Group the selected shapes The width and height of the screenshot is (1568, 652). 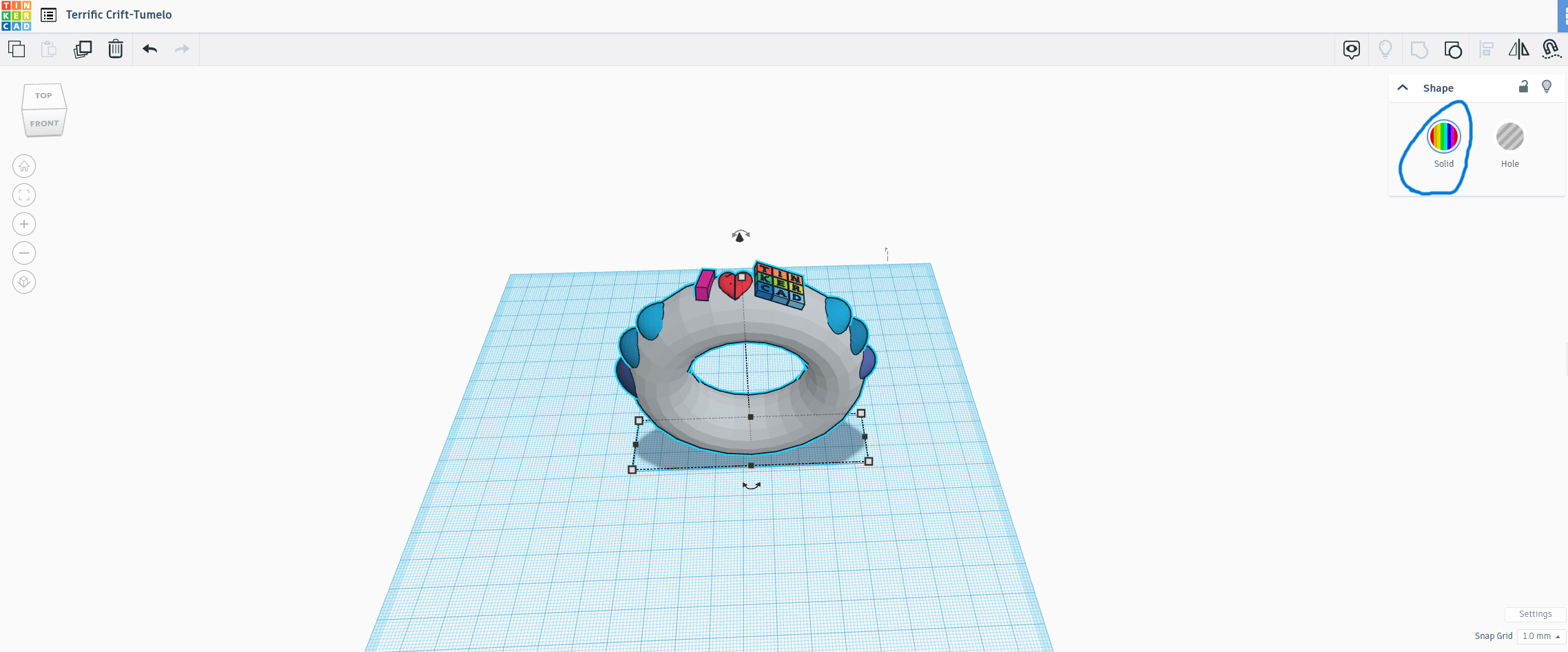[x=1454, y=49]
